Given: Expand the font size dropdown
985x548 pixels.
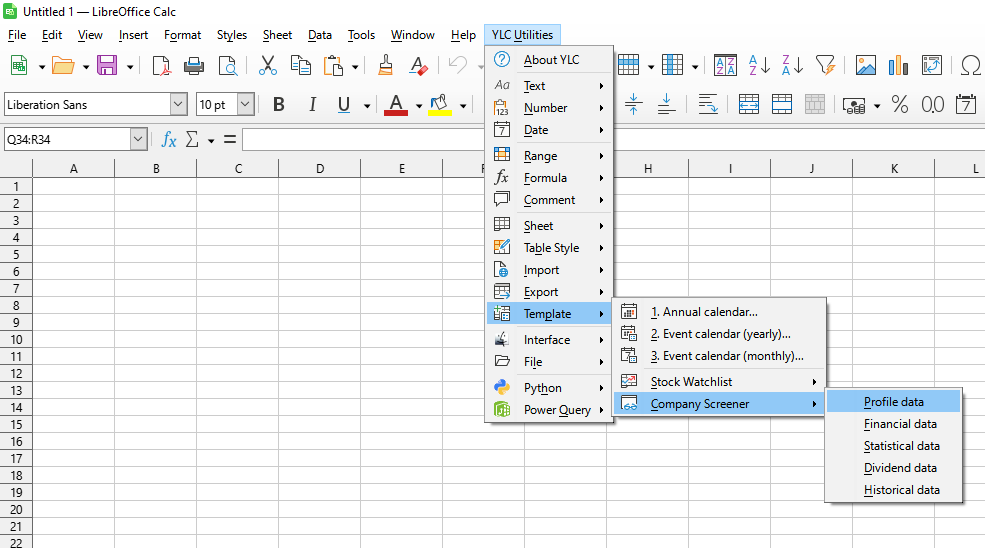Looking at the screenshot, I should pyautogui.click(x=246, y=104).
